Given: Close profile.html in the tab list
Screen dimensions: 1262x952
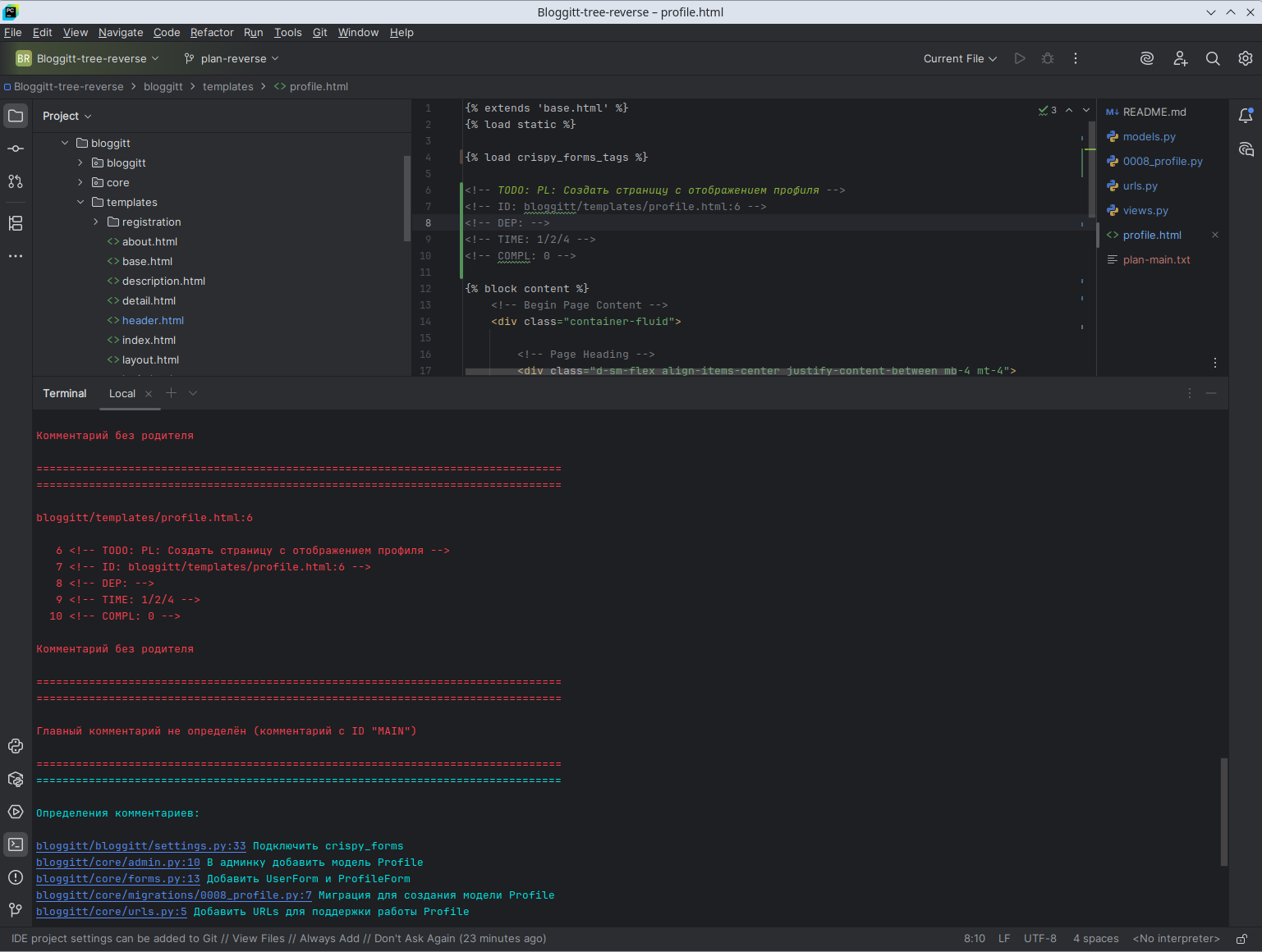Looking at the screenshot, I should coord(1215,235).
